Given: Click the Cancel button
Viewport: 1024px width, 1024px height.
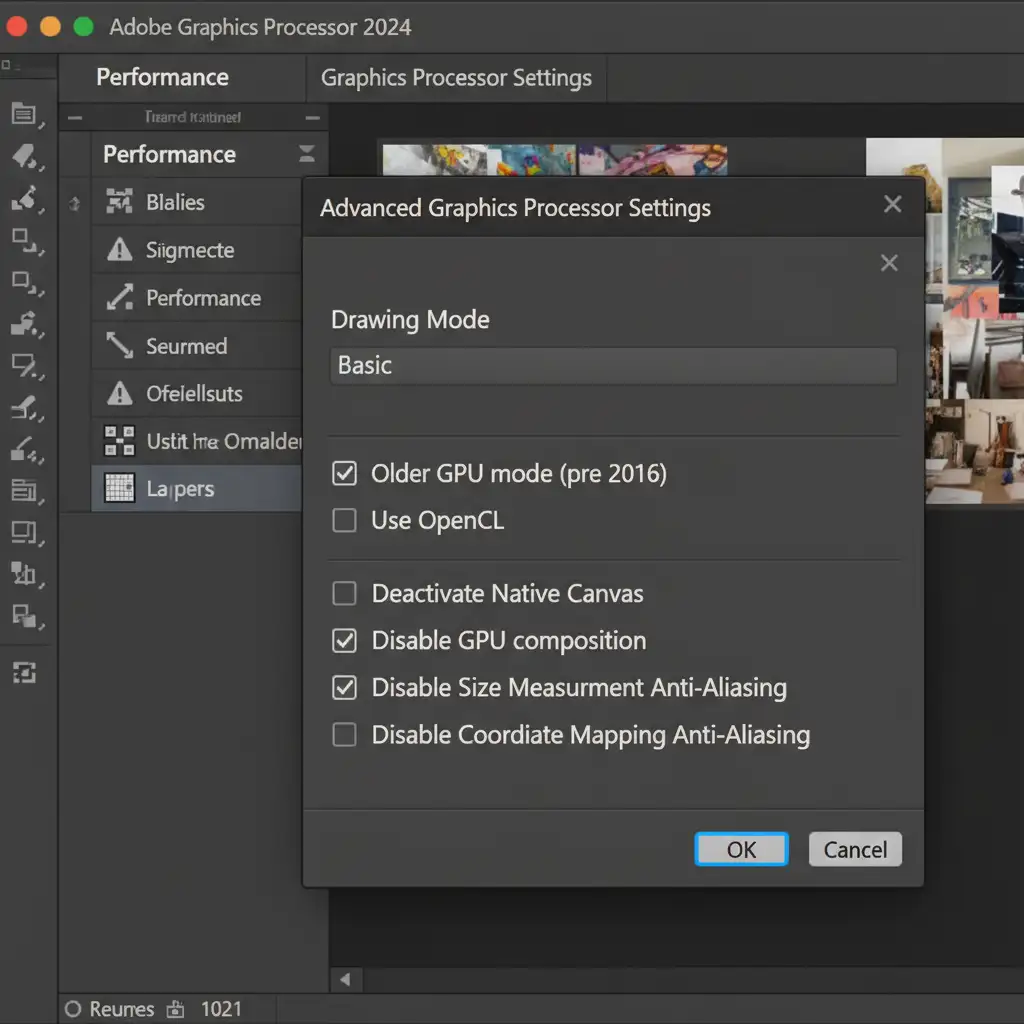Looking at the screenshot, I should point(855,850).
